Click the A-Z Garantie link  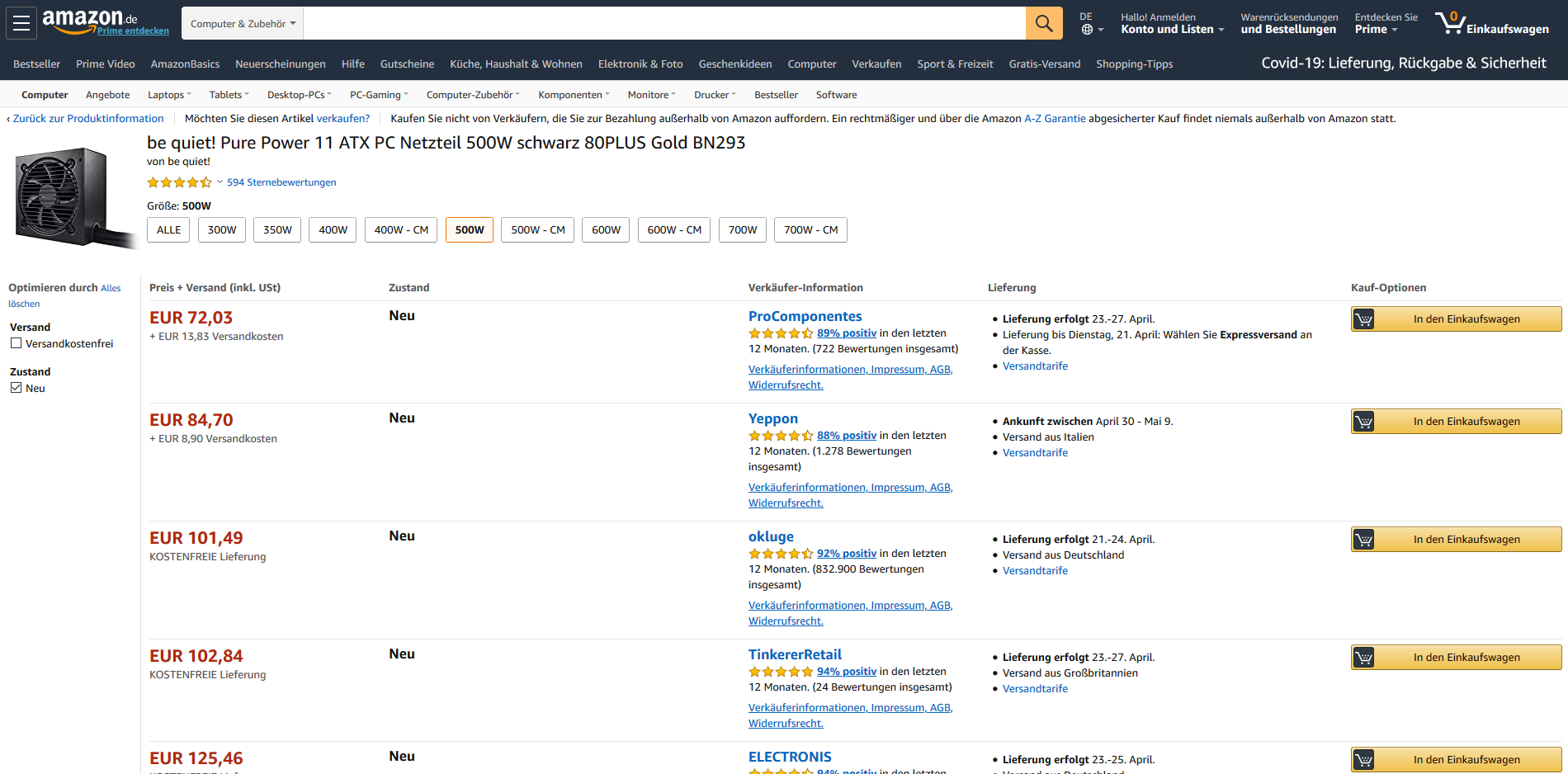pos(1055,119)
